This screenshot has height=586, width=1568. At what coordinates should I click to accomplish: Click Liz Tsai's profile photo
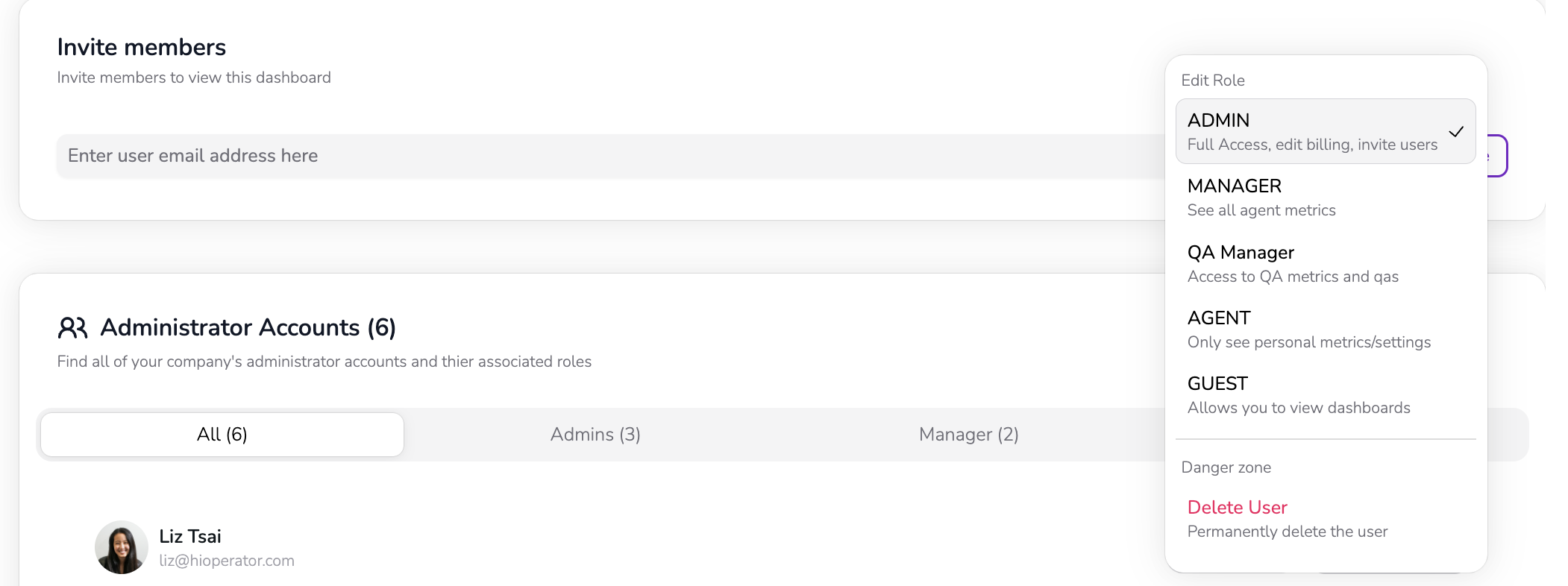click(121, 547)
